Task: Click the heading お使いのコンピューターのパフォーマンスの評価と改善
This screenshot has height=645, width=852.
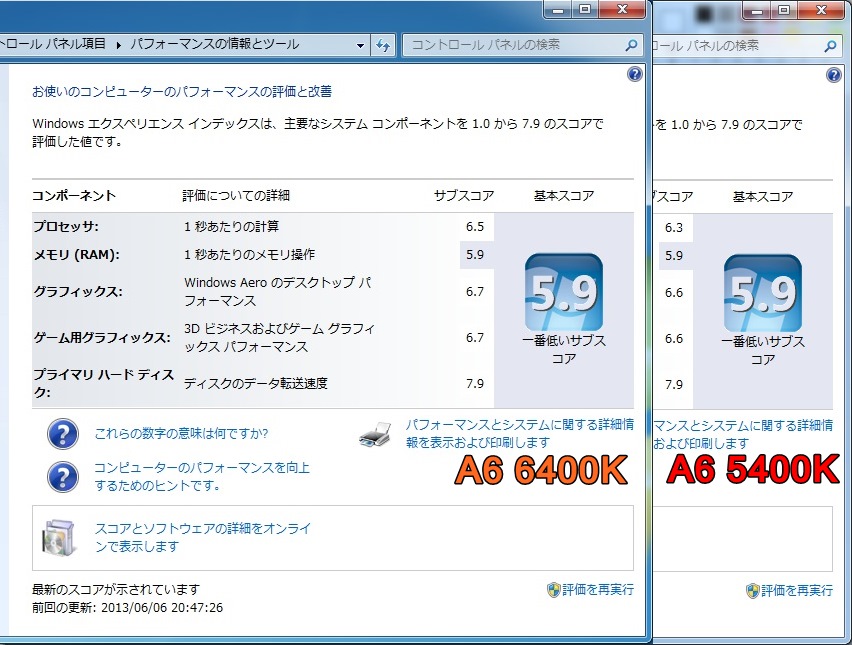Action: tap(181, 91)
